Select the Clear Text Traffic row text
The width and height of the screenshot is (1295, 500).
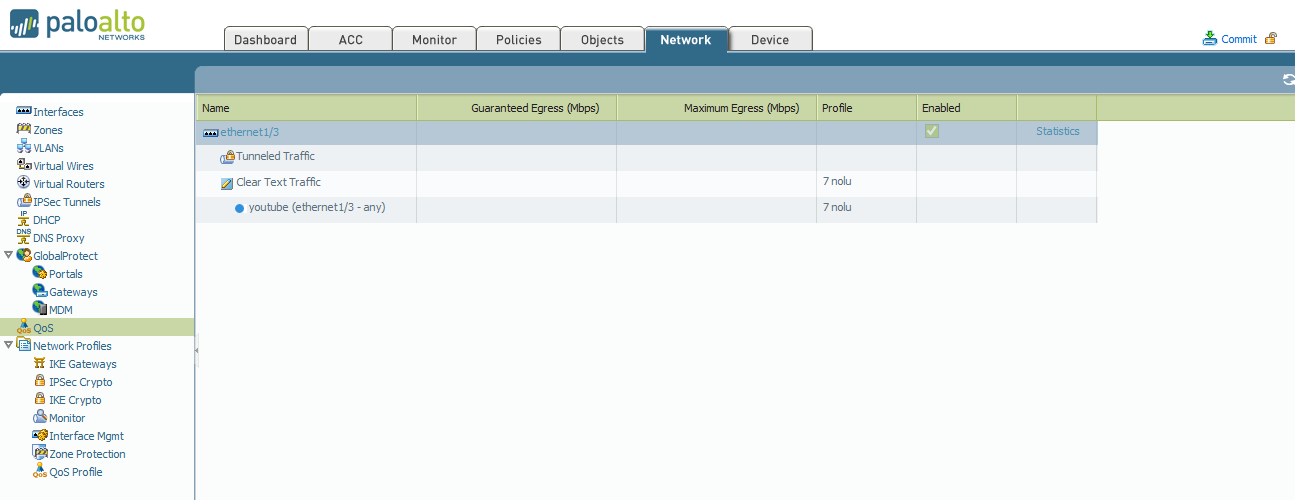pos(278,182)
